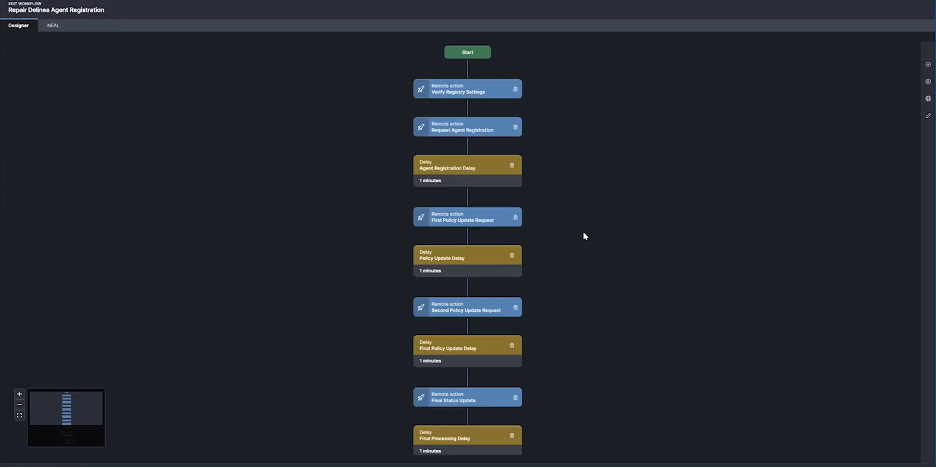936x468 pixels.
Task: Zoom in with the plus button
Action: (19, 394)
